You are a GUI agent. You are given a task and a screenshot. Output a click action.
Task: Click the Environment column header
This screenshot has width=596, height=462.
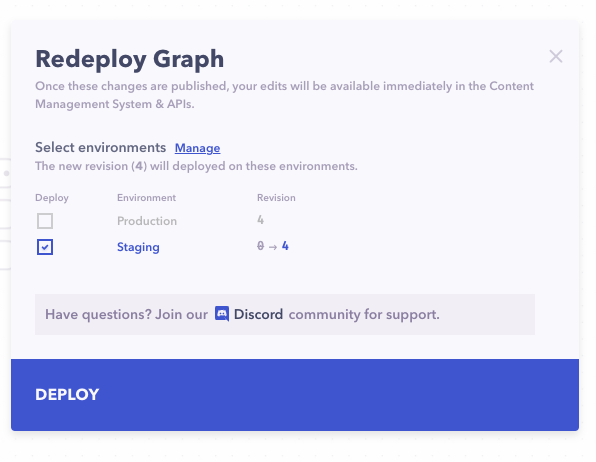[x=146, y=198]
